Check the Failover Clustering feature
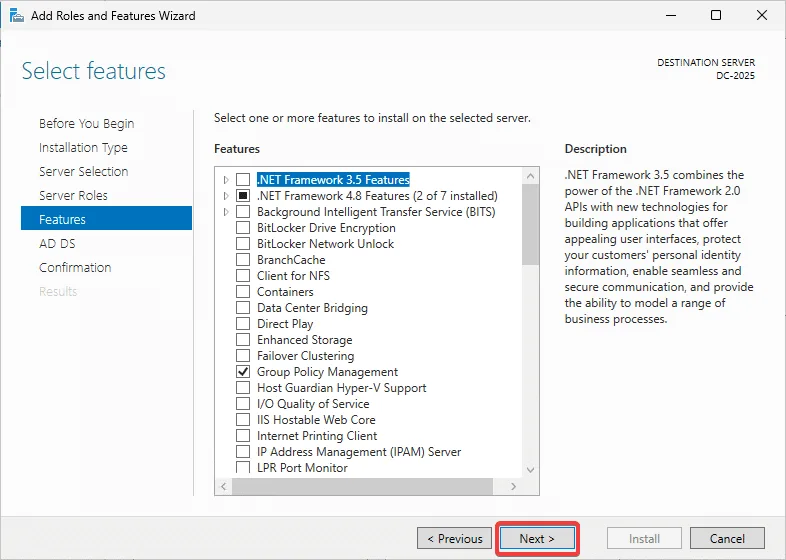The image size is (786, 560). 243,356
